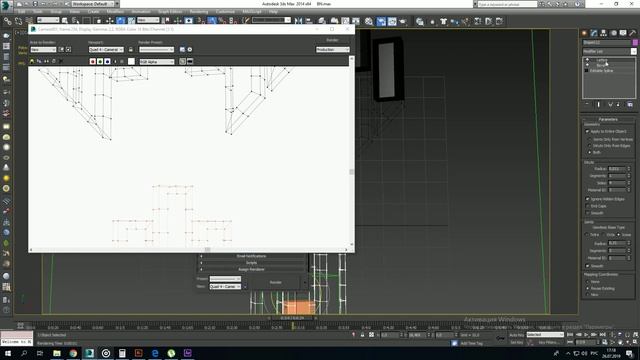
Task: Open the Modifiers menu
Action: click(x=115, y=12)
